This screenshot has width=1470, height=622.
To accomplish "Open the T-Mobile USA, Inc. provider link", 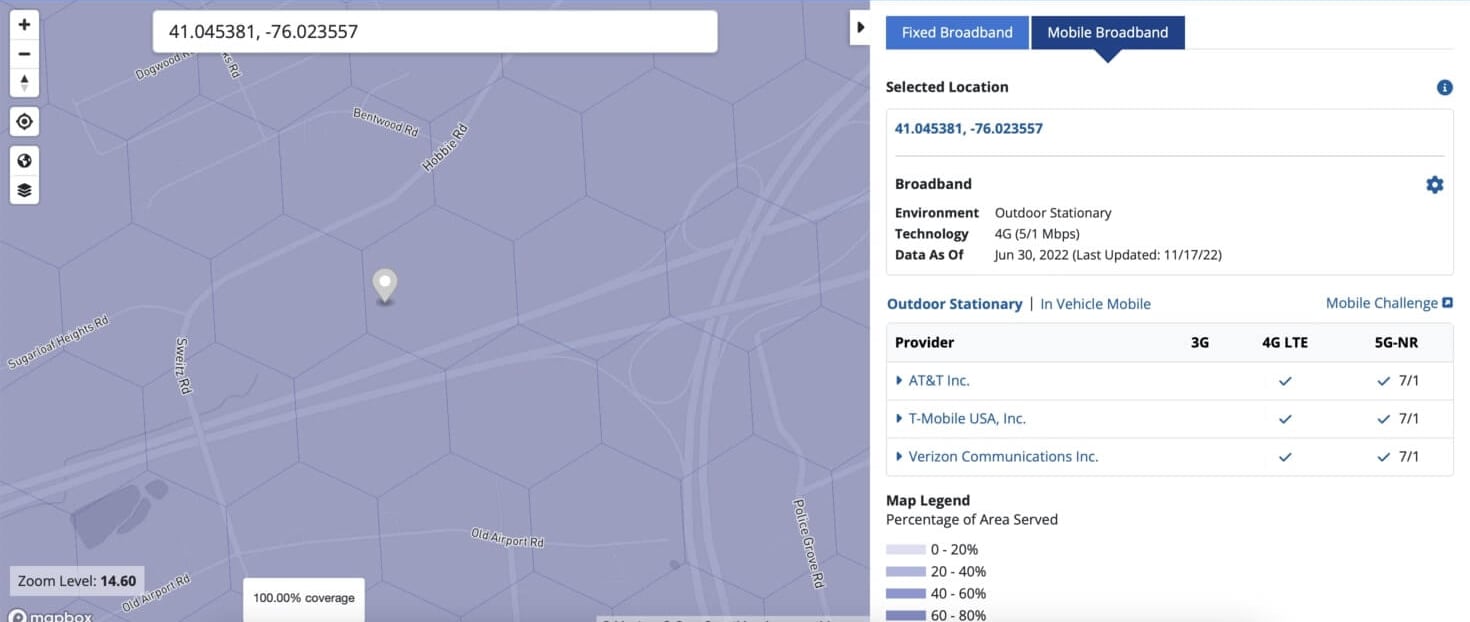I will [x=967, y=419].
